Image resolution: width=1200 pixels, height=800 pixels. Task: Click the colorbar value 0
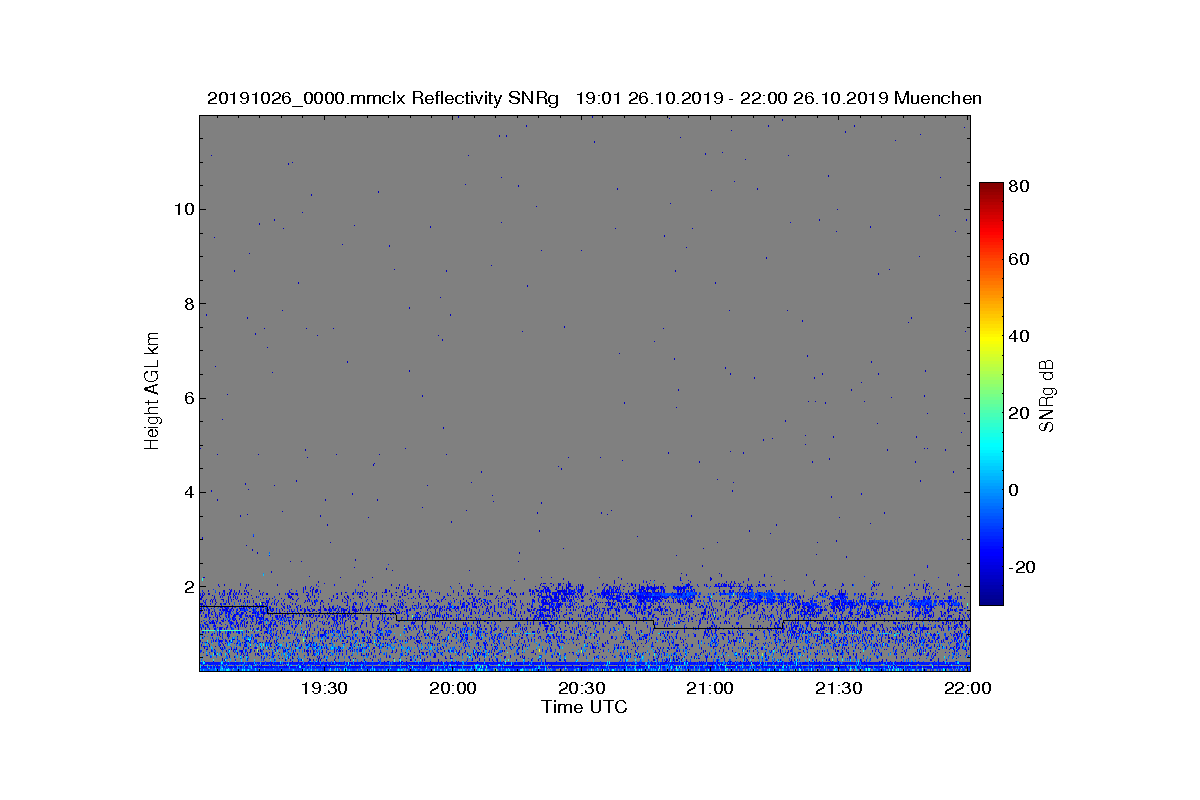pos(1015,490)
